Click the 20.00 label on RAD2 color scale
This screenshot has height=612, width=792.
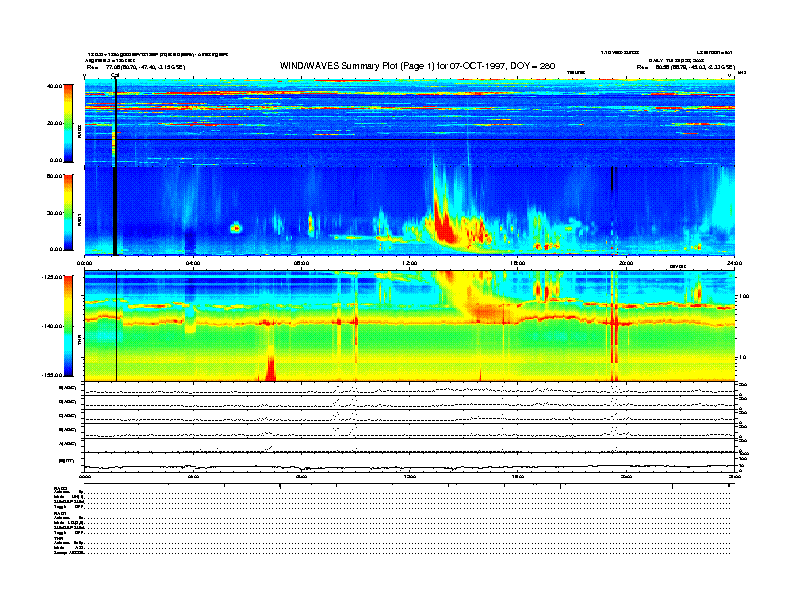click(54, 123)
